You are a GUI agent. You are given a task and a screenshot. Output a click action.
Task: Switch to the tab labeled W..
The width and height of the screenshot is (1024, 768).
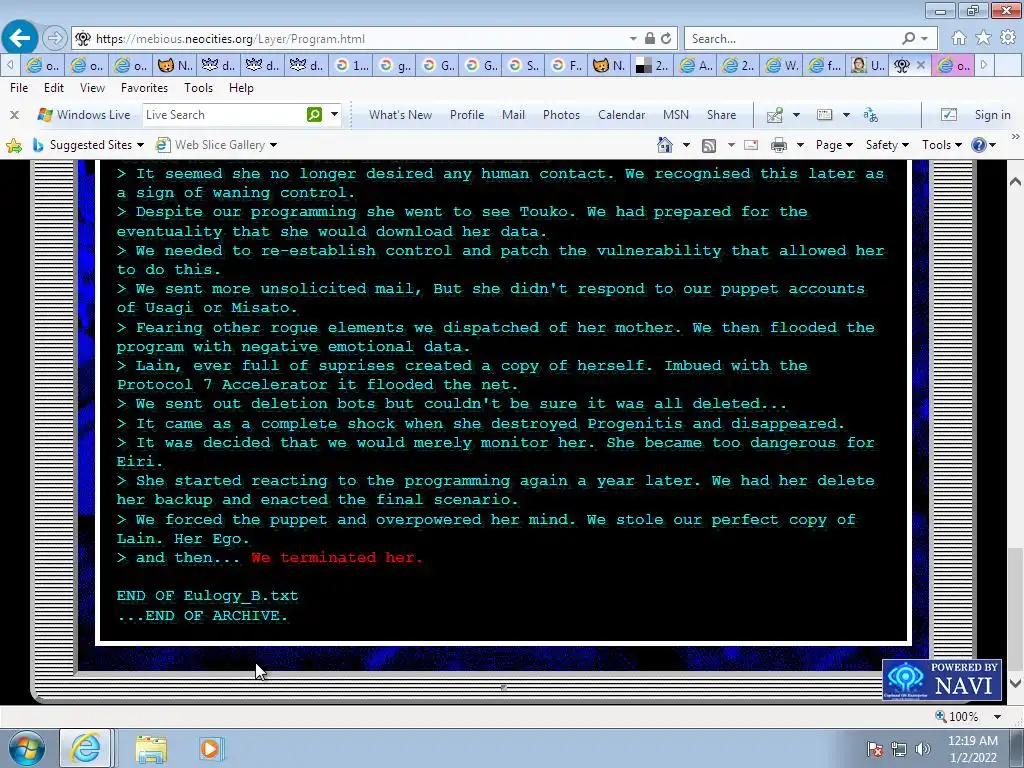(x=782, y=65)
